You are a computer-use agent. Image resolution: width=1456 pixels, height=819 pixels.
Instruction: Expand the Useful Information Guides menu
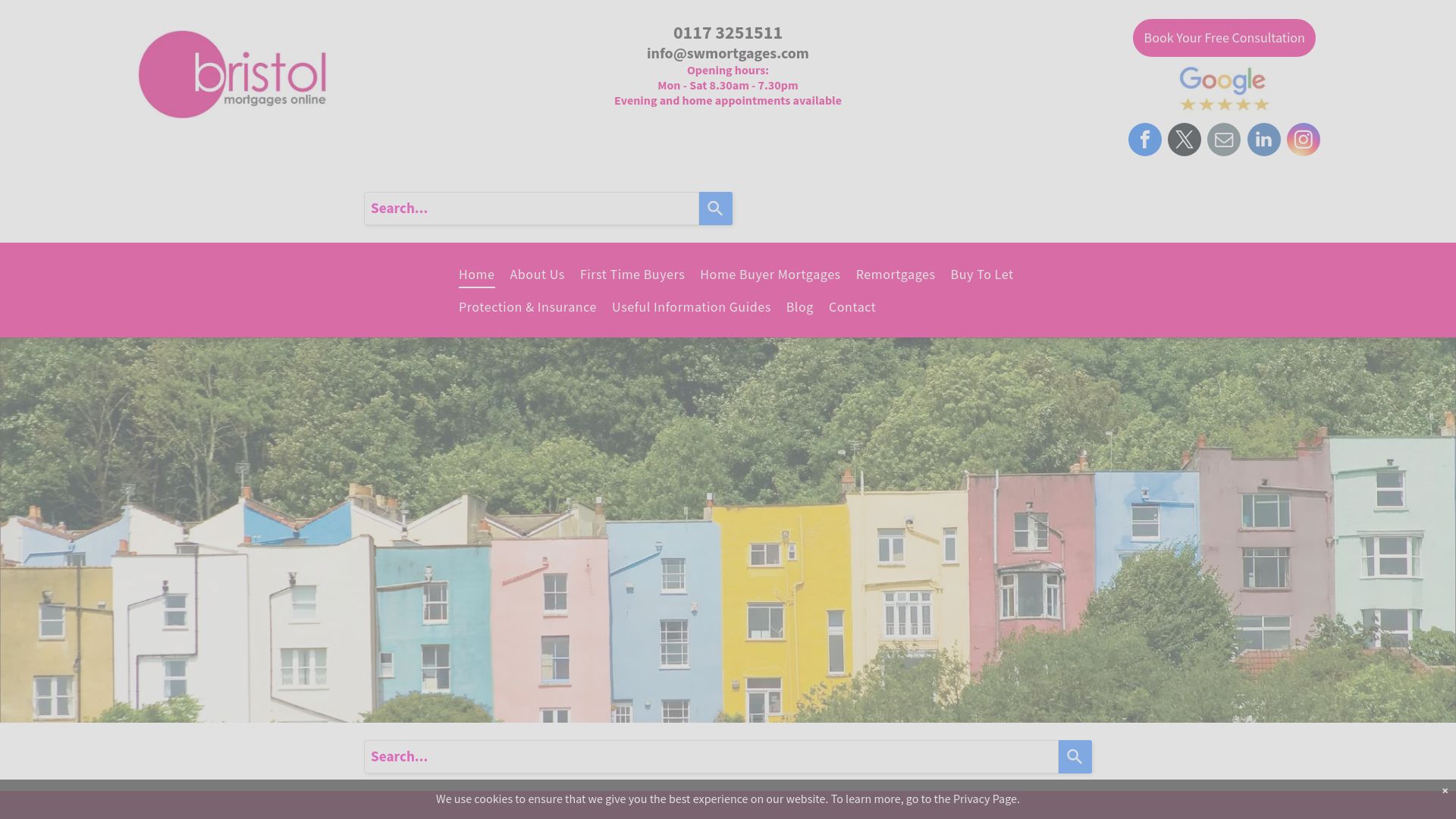(x=691, y=306)
